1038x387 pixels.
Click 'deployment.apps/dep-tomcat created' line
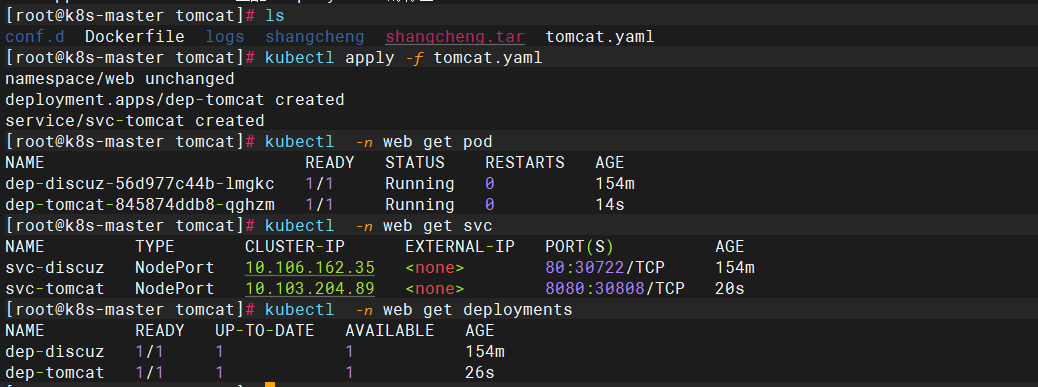tap(175, 101)
